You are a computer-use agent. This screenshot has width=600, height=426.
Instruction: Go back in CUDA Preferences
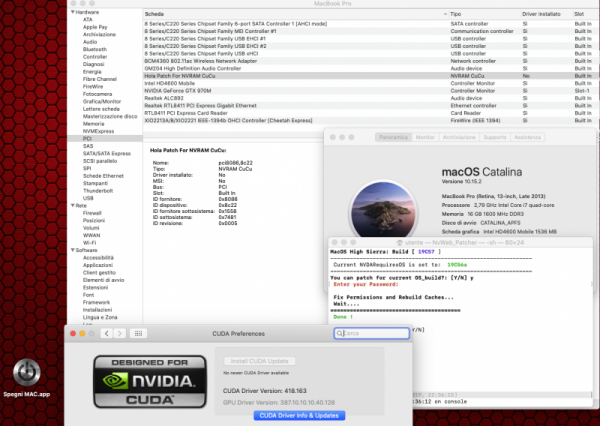pyautogui.click(x=107, y=333)
